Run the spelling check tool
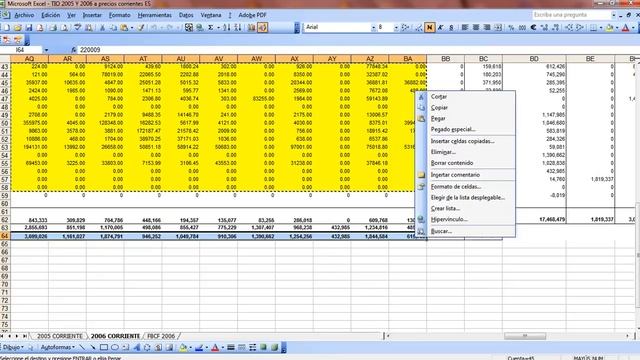Screen dimensions: 640x360 click(x=77, y=27)
